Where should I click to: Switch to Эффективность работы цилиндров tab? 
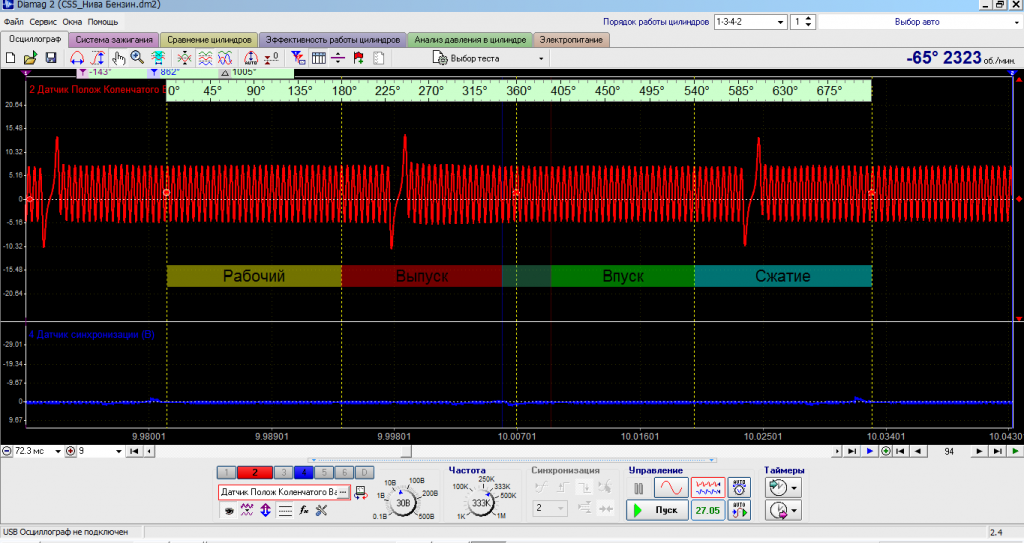coord(332,40)
